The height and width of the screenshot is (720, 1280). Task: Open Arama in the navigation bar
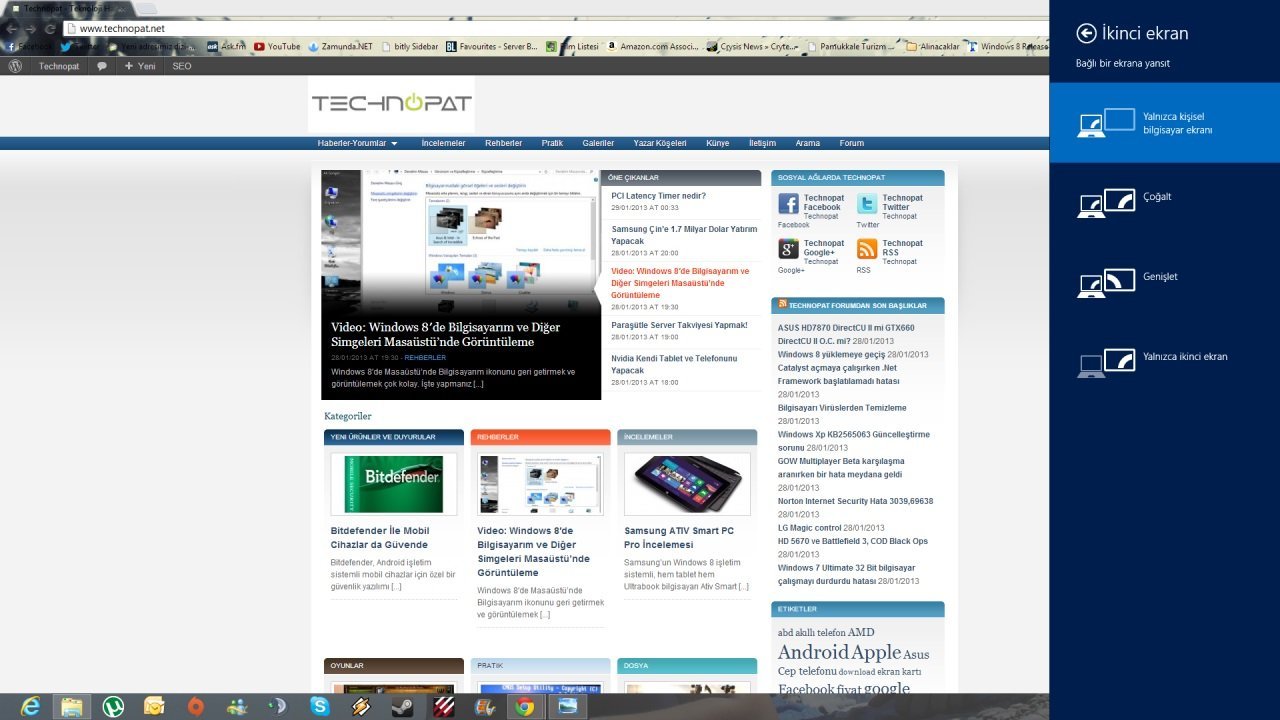coord(807,143)
